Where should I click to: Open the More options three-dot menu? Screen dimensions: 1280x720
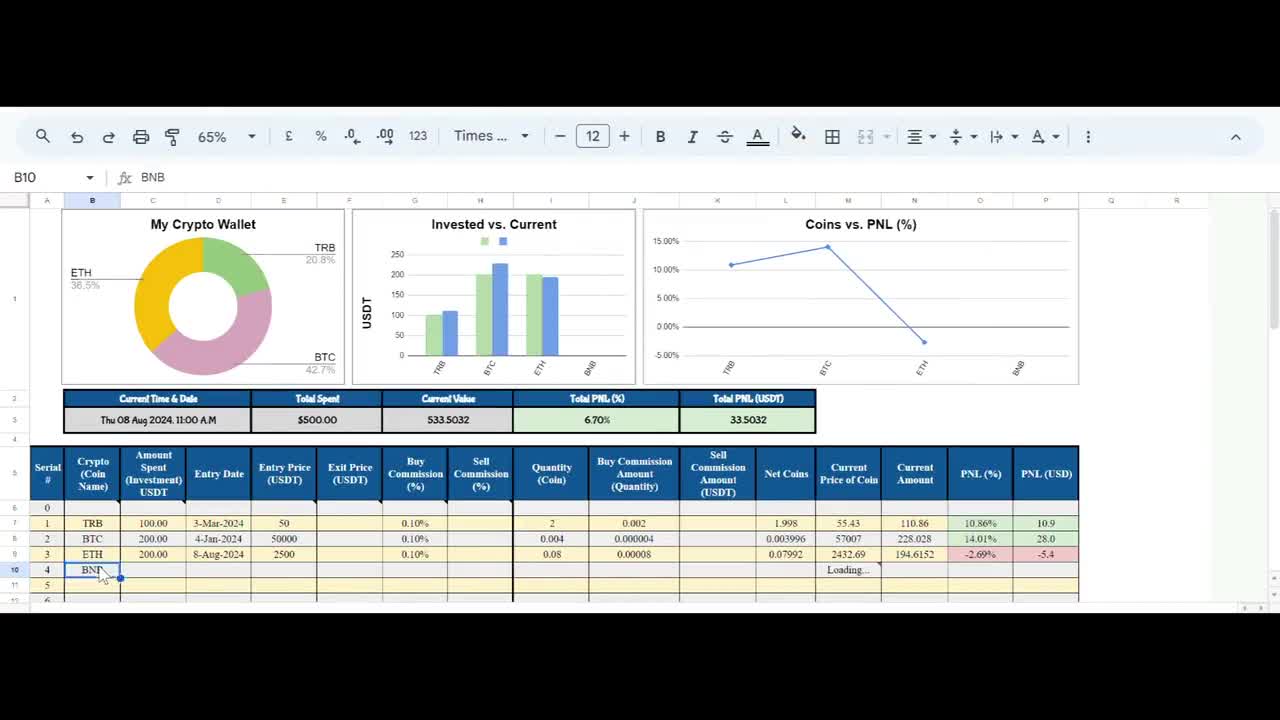coord(1088,136)
